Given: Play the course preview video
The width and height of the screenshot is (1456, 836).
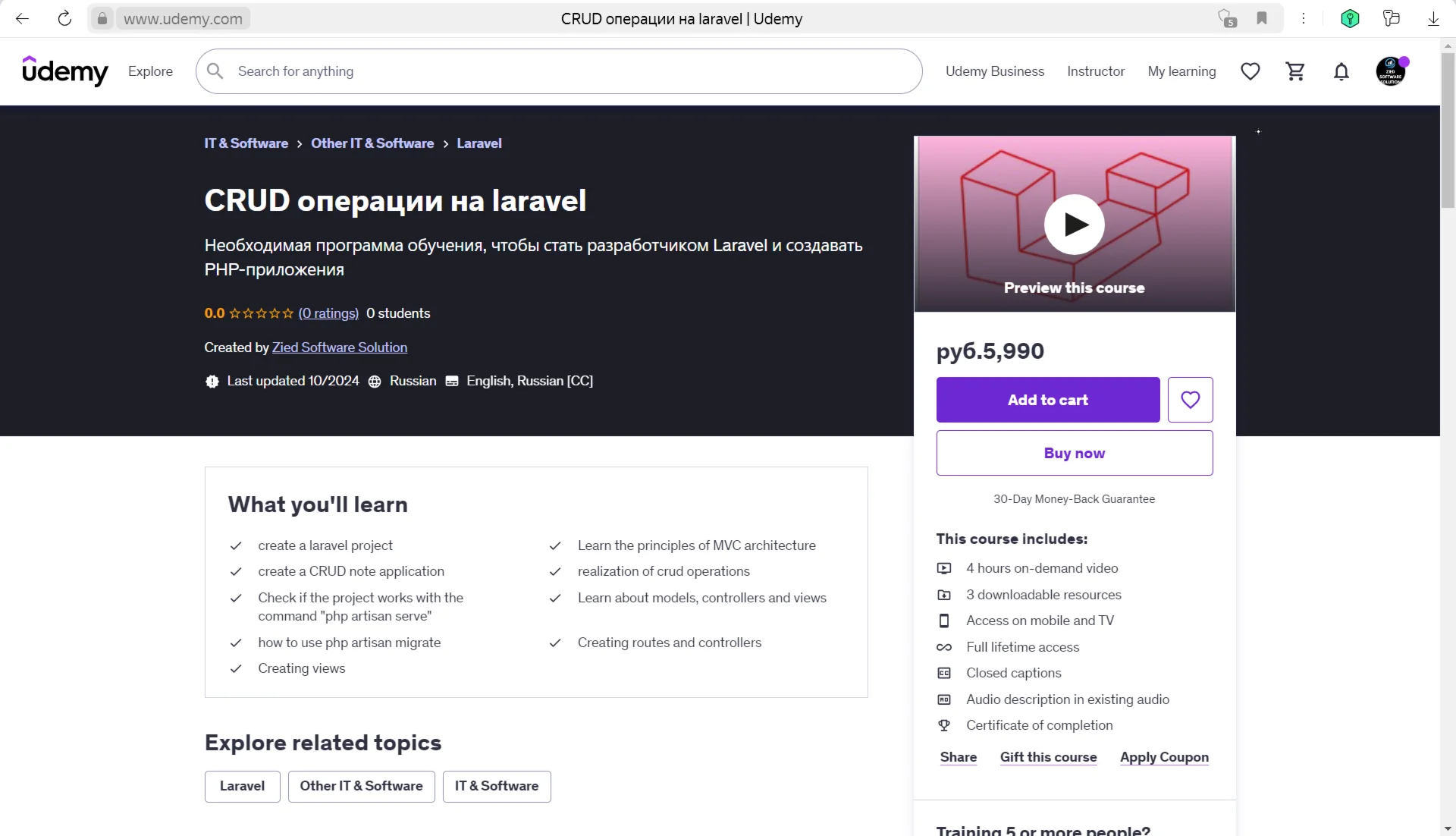Looking at the screenshot, I should click(x=1074, y=225).
